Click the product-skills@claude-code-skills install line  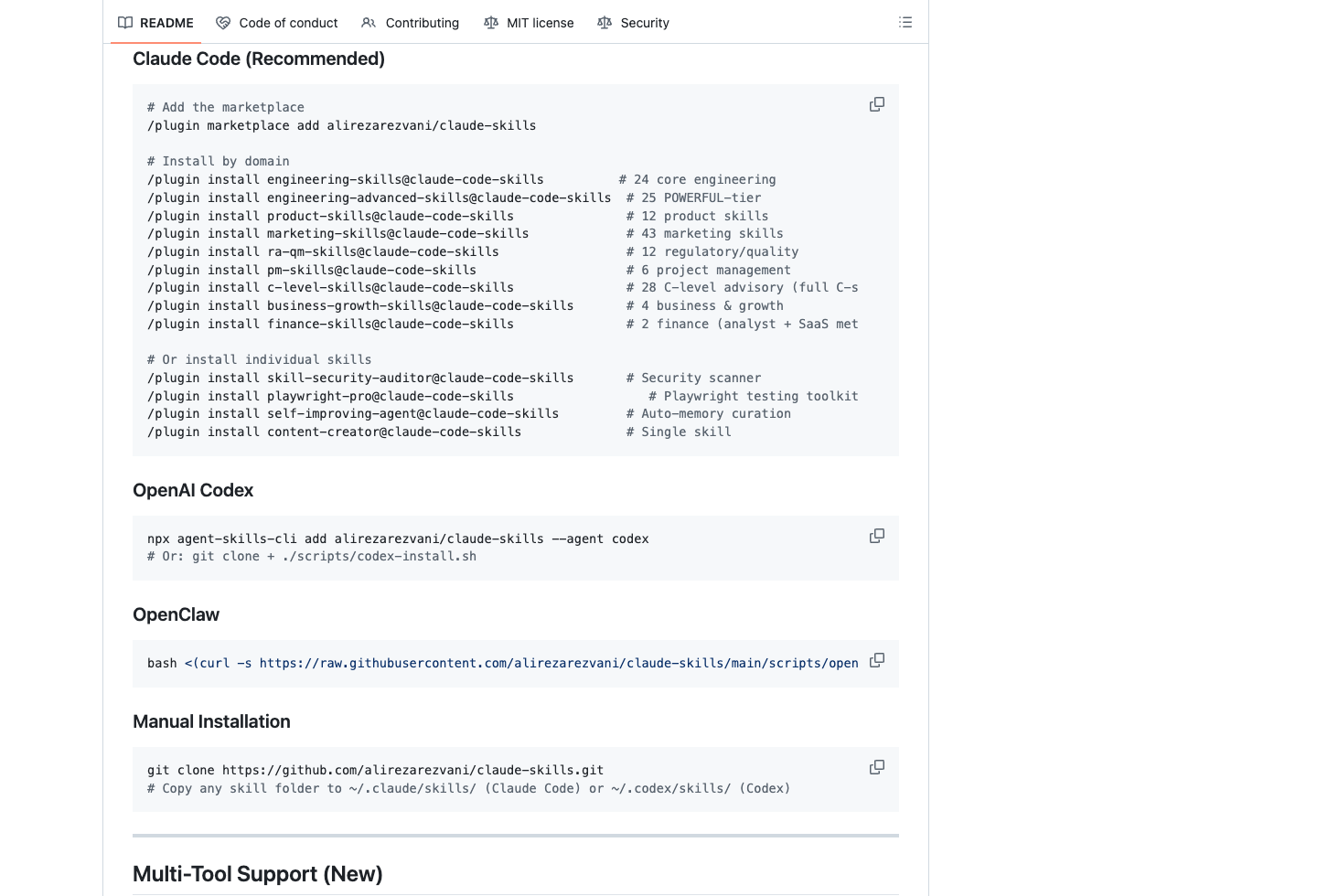click(x=330, y=216)
